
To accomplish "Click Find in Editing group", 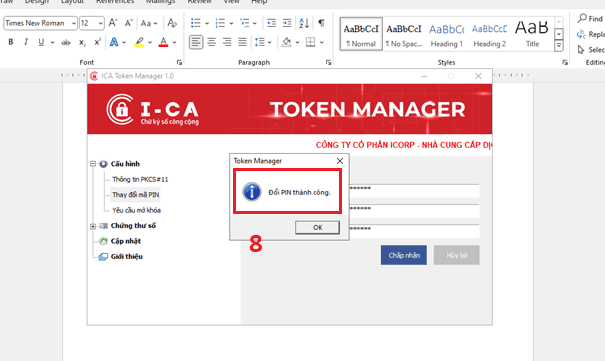I will pos(590,19).
